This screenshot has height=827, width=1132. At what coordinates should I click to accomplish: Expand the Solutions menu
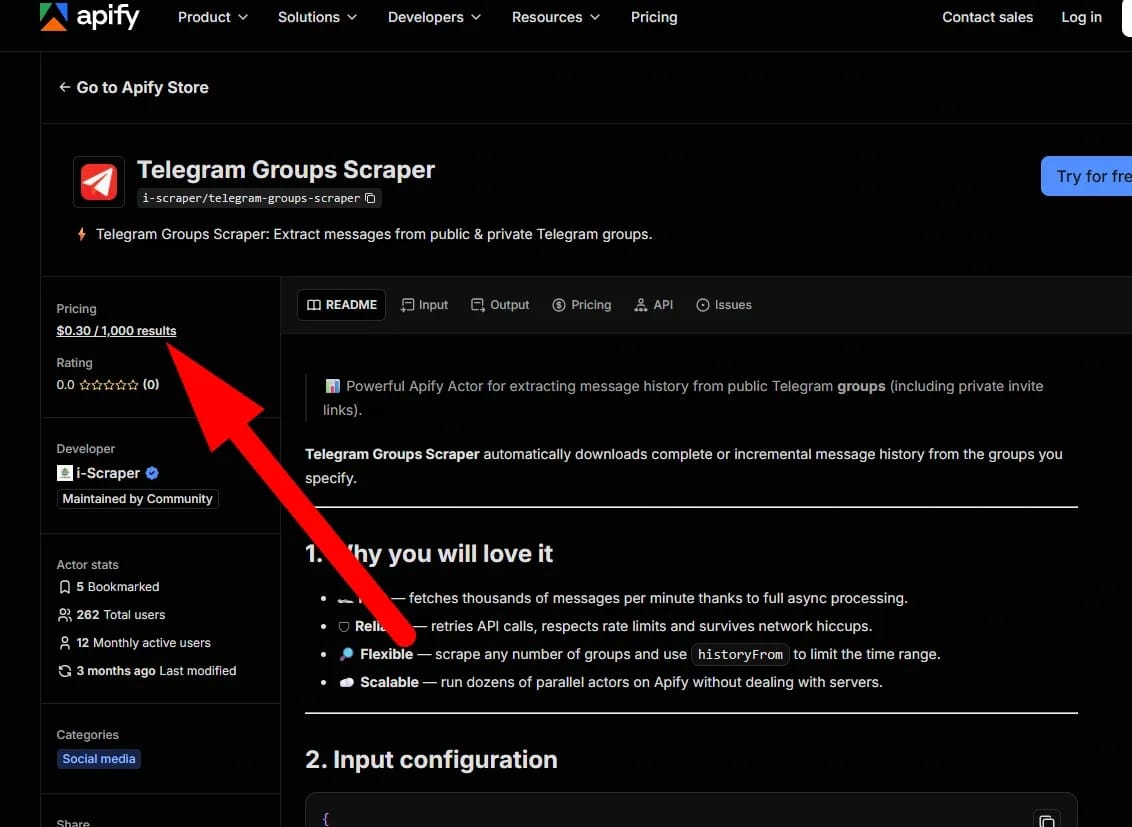[x=317, y=17]
